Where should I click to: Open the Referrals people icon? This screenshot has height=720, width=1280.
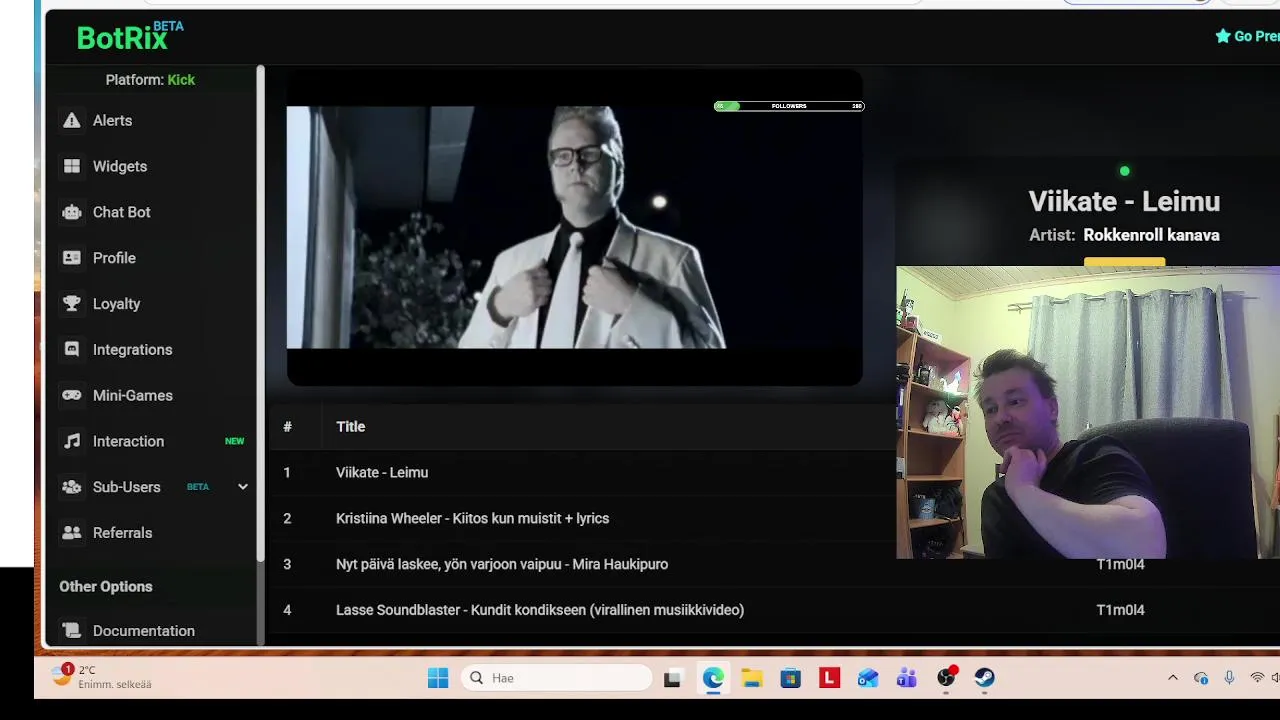(x=71, y=533)
